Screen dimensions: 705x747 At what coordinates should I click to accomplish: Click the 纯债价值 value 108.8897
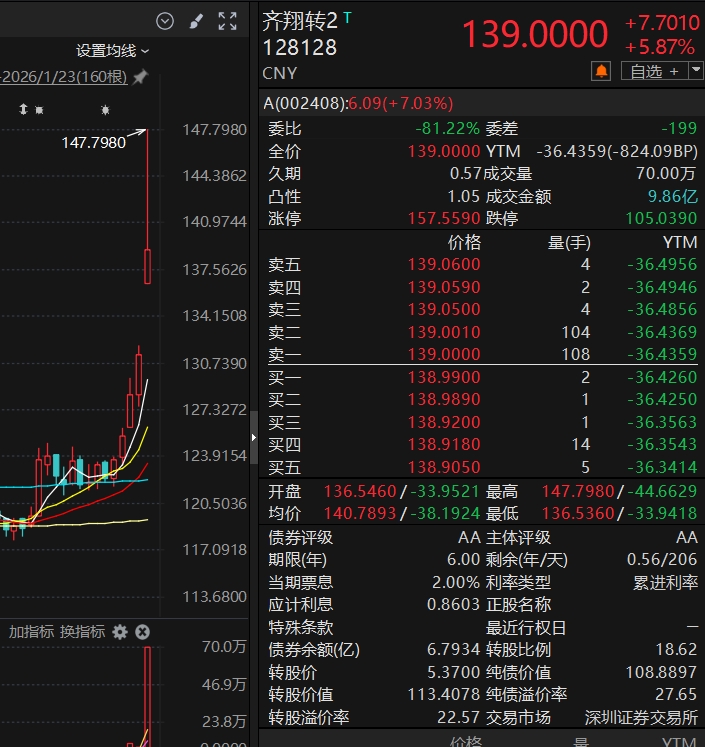pyautogui.click(x=661, y=672)
